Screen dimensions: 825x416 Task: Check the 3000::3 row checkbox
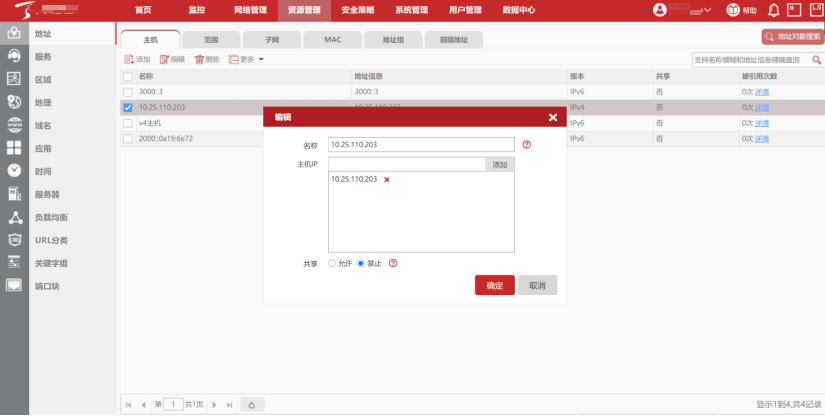128,92
